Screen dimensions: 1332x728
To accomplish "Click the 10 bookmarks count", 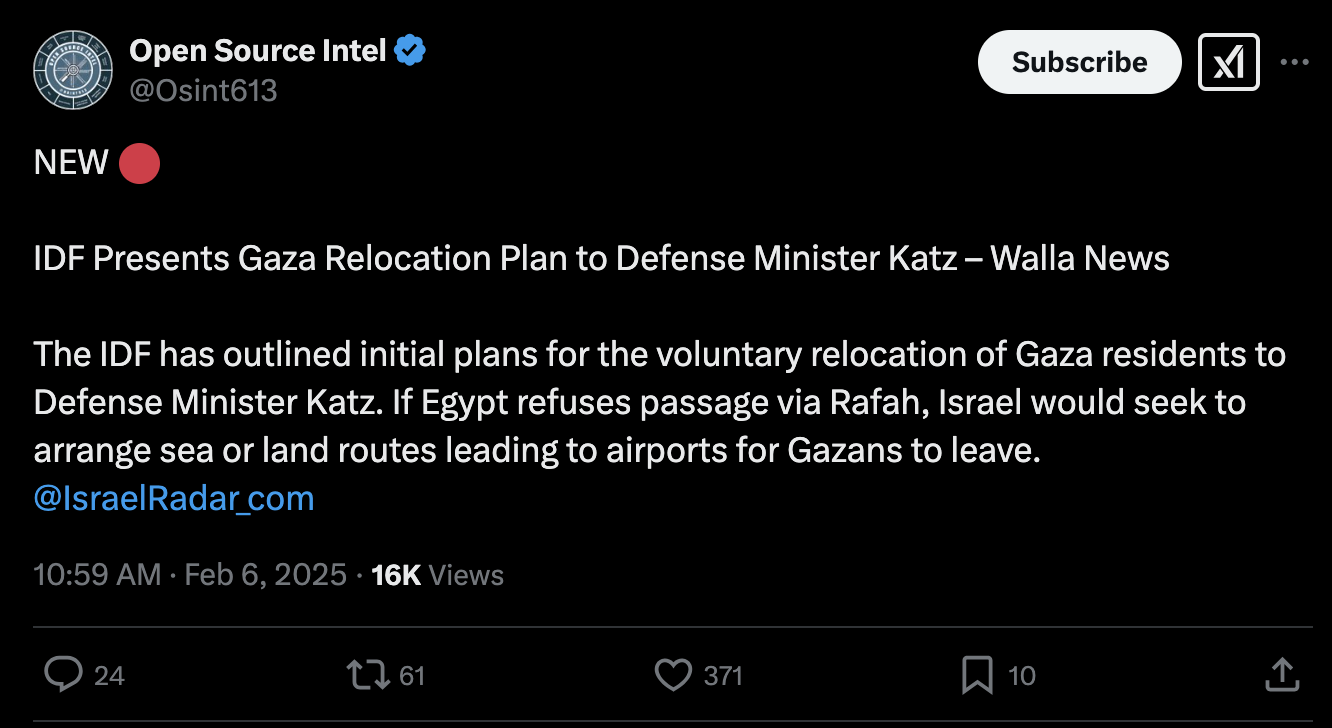I will pyautogui.click(x=1021, y=676).
